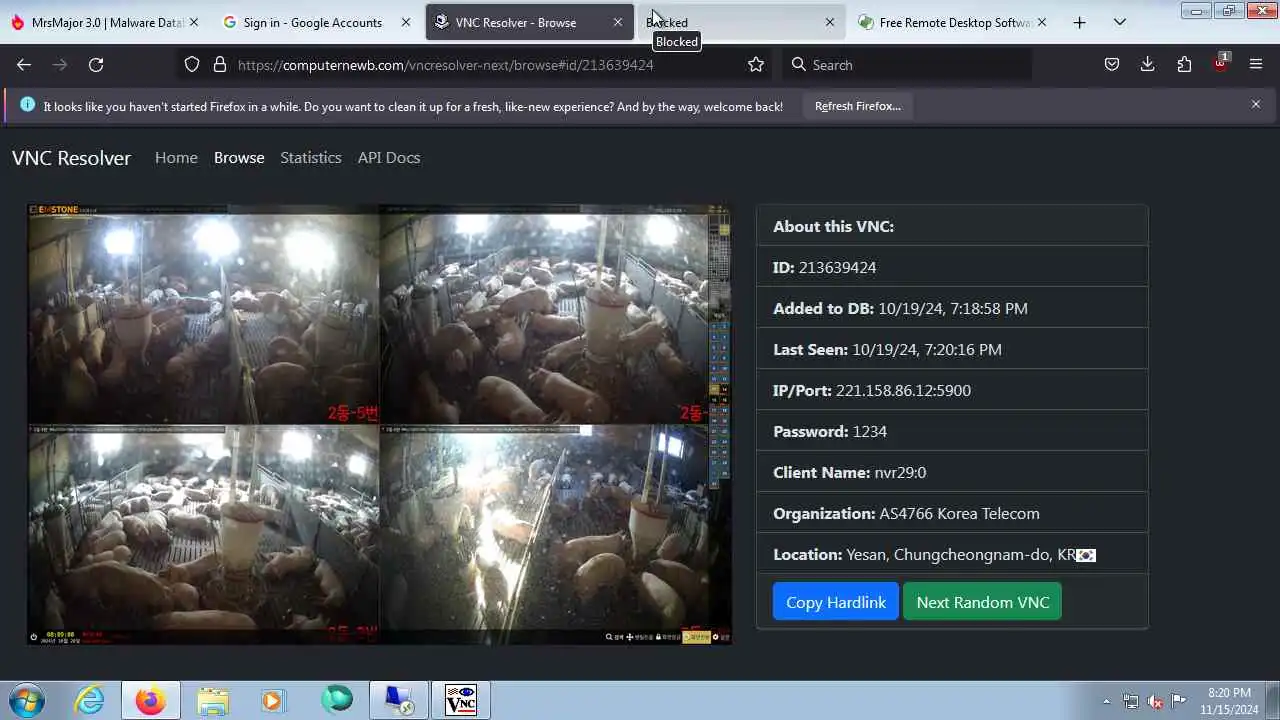Screen dimensions: 1280x720
Task: Close the Google Accounts sign-in tab
Action: [x=405, y=22]
